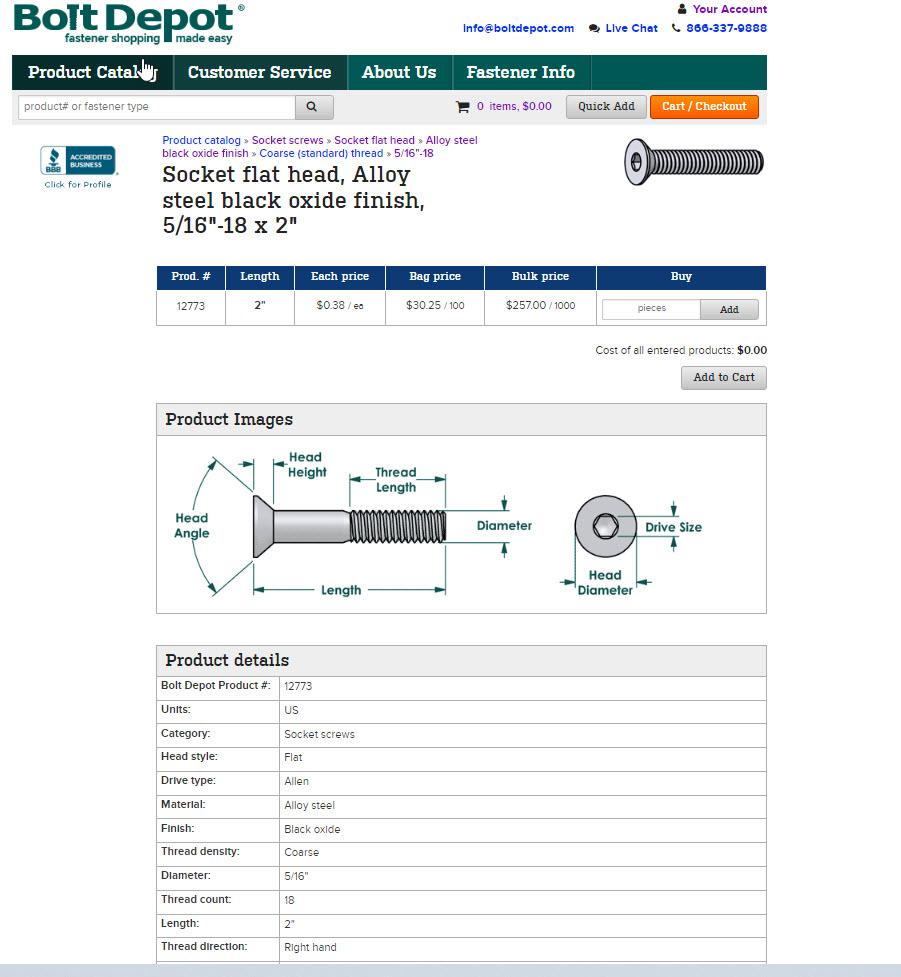The width and height of the screenshot is (901, 977).
Task: Focus the product# or fastener type search box
Action: (156, 107)
